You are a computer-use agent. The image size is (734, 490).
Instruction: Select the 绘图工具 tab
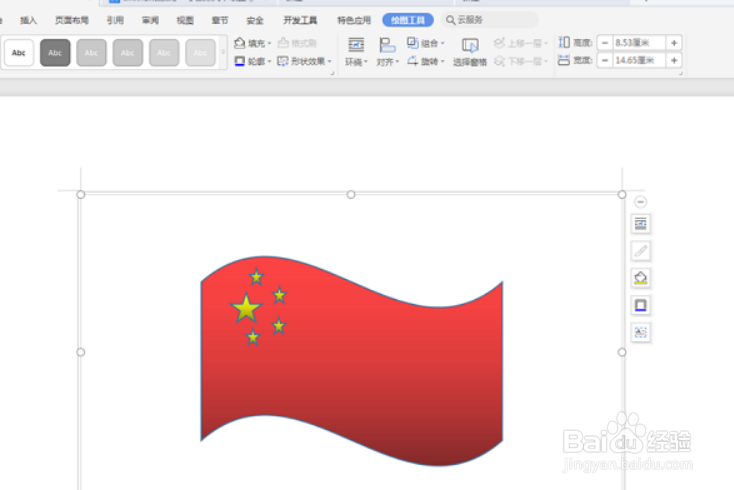coord(408,20)
